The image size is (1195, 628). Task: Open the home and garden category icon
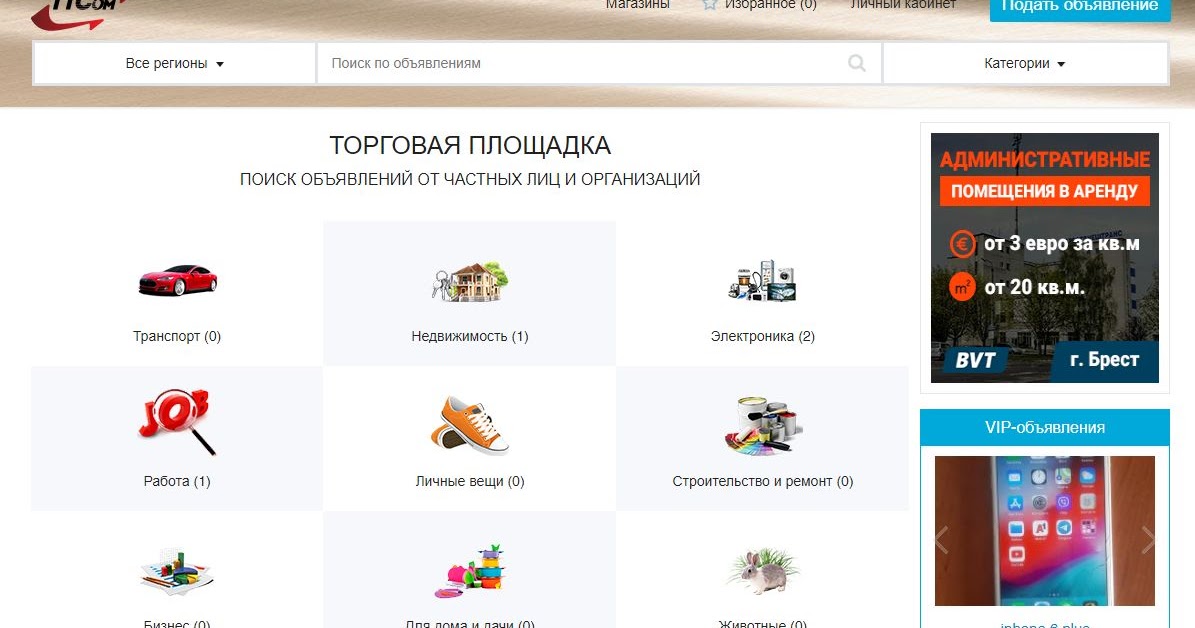coord(470,571)
